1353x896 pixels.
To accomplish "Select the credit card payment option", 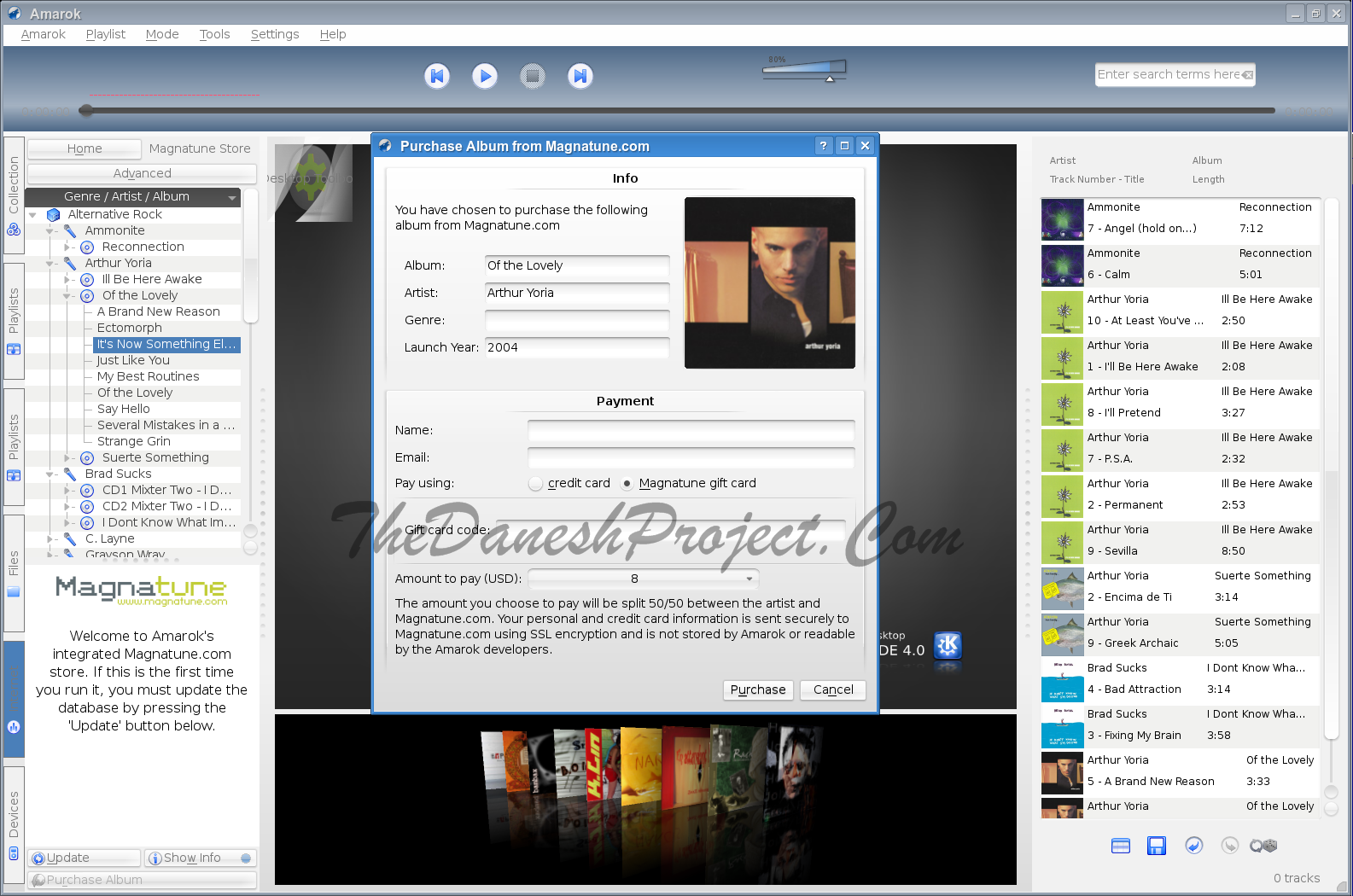I will tap(536, 484).
